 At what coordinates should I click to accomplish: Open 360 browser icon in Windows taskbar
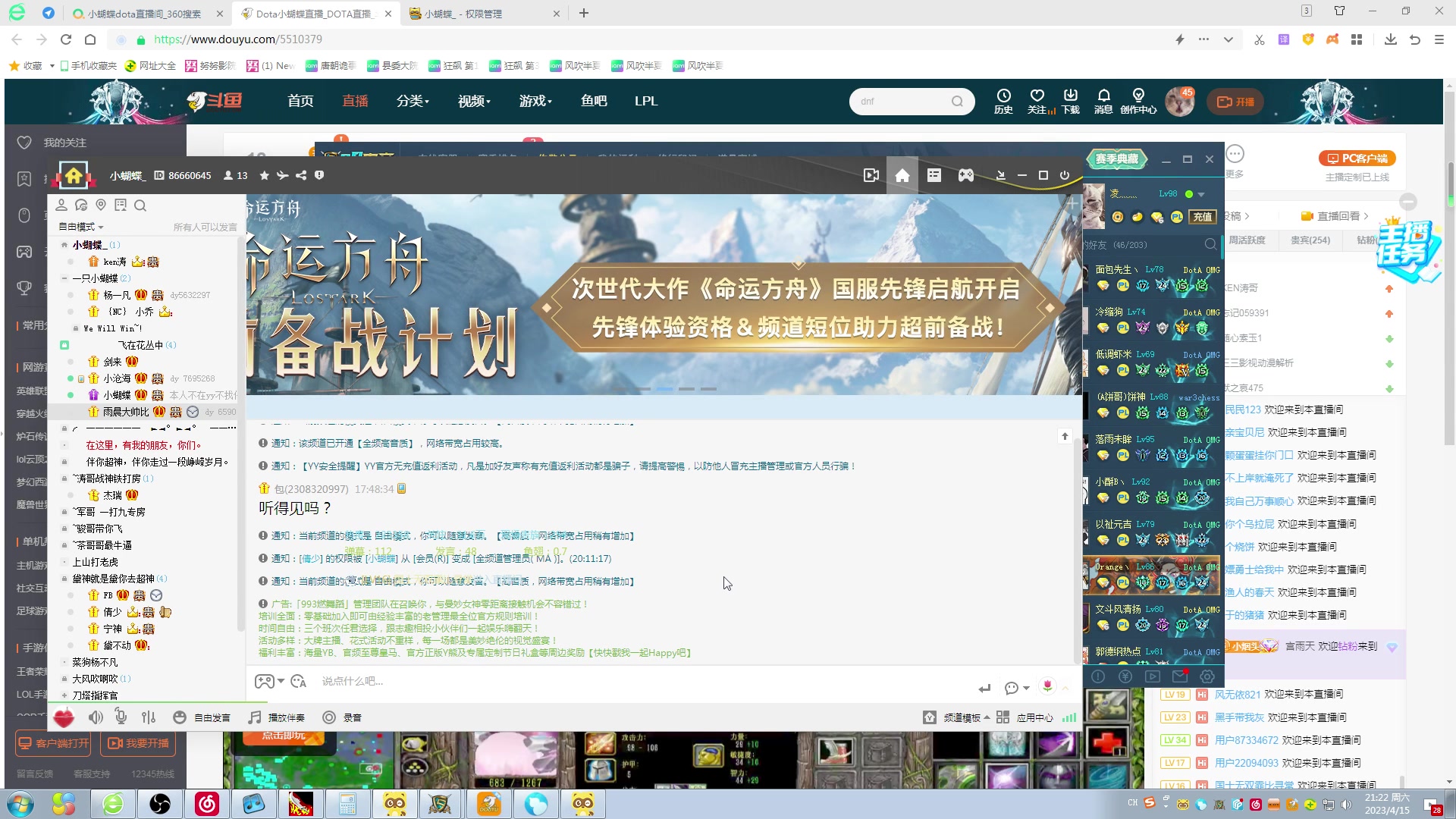(113, 804)
